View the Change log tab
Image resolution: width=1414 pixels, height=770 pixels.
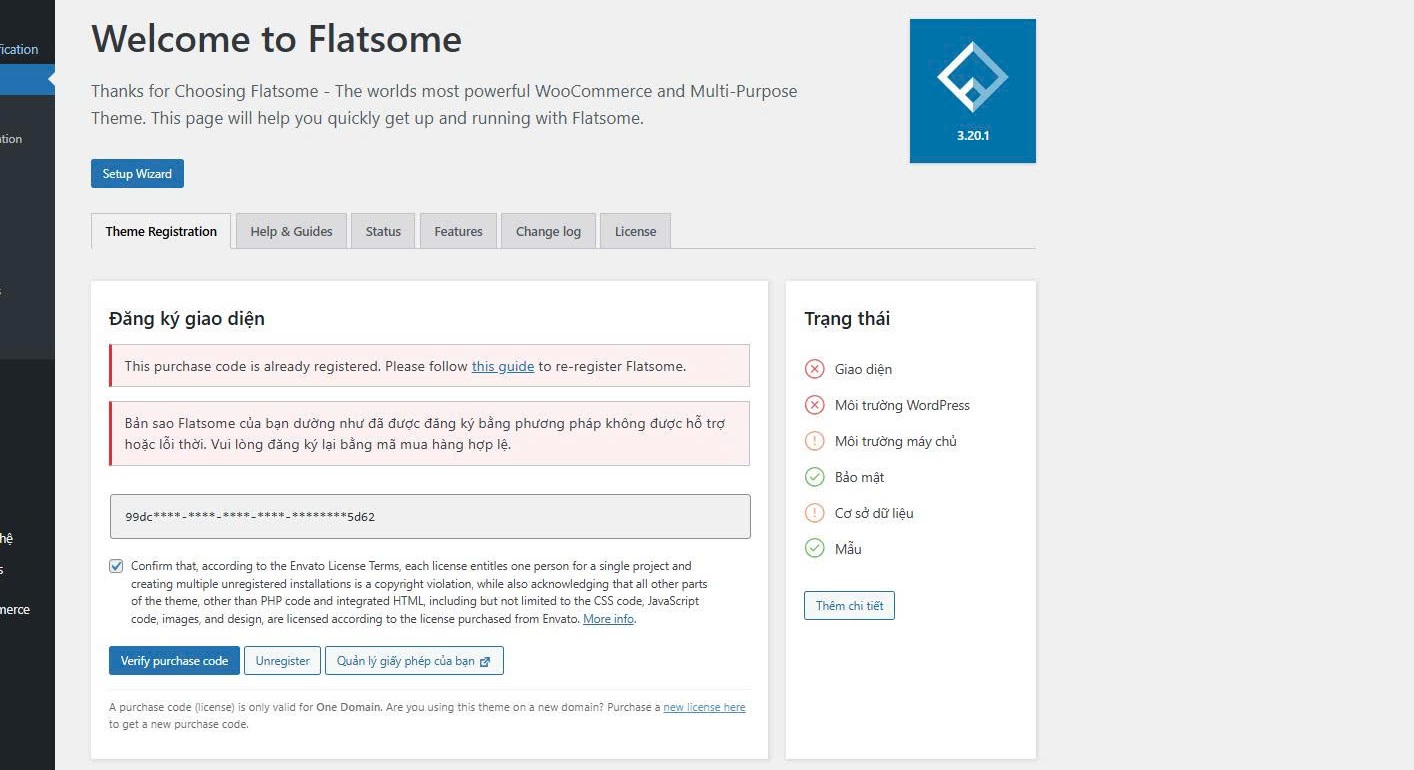(x=548, y=231)
